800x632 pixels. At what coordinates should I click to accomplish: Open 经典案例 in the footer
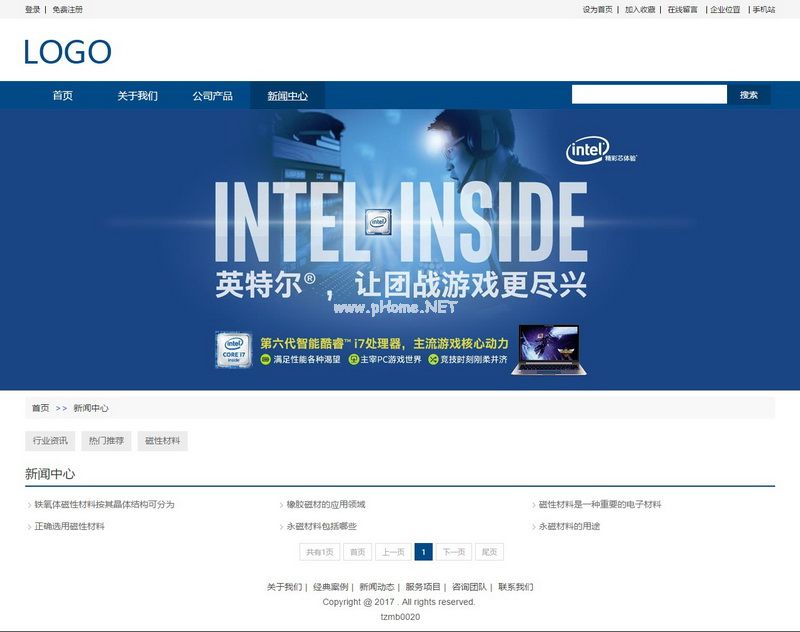(x=330, y=587)
